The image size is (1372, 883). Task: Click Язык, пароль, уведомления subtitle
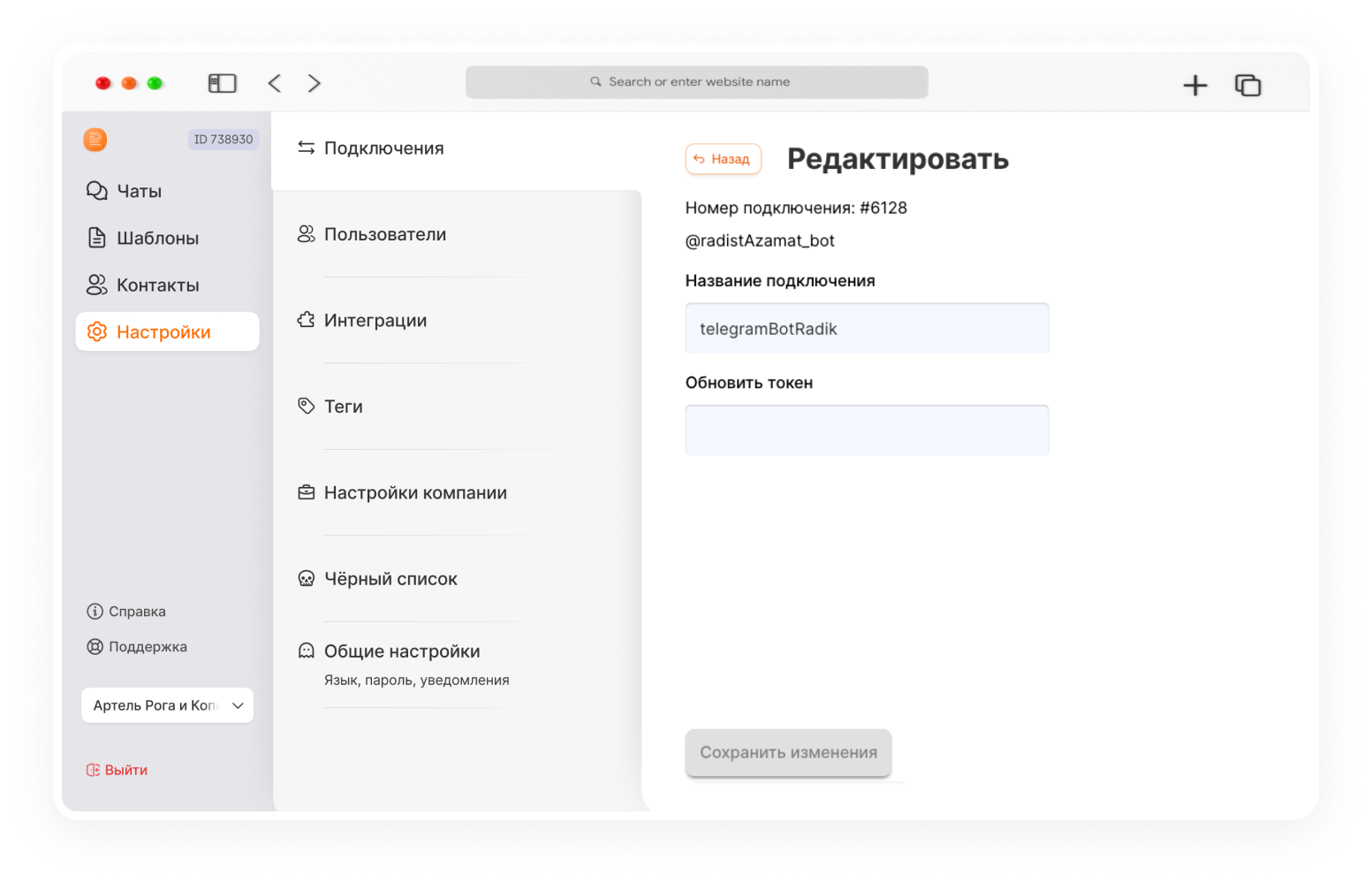[x=416, y=681]
